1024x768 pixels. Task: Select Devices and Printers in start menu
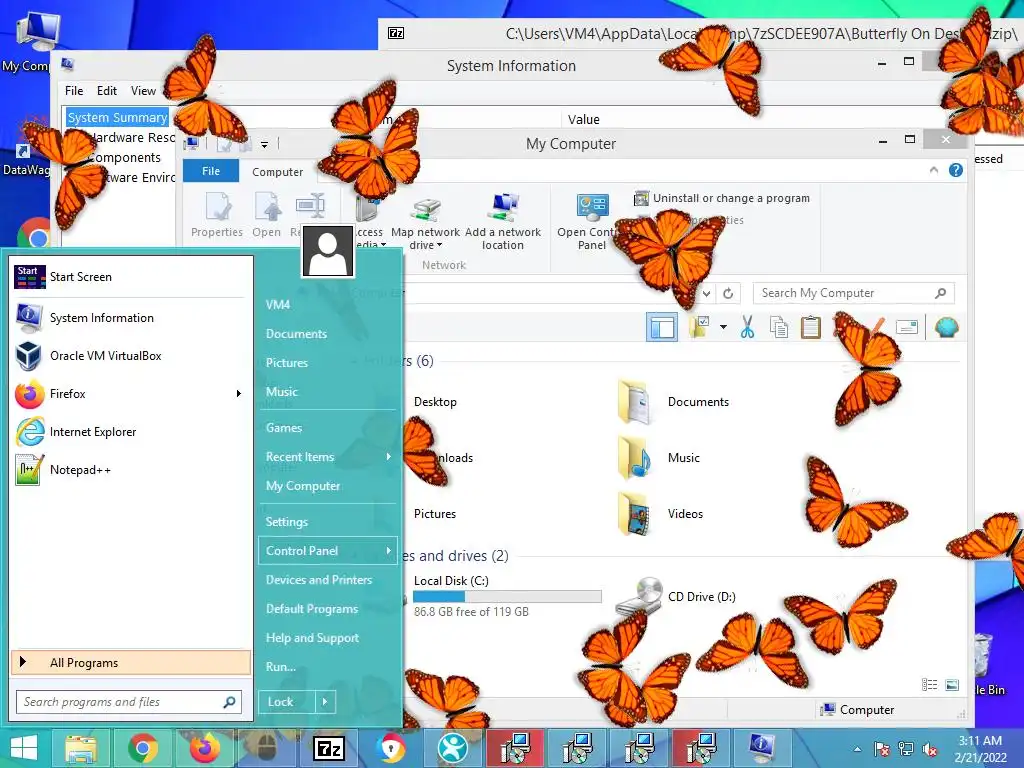319,580
